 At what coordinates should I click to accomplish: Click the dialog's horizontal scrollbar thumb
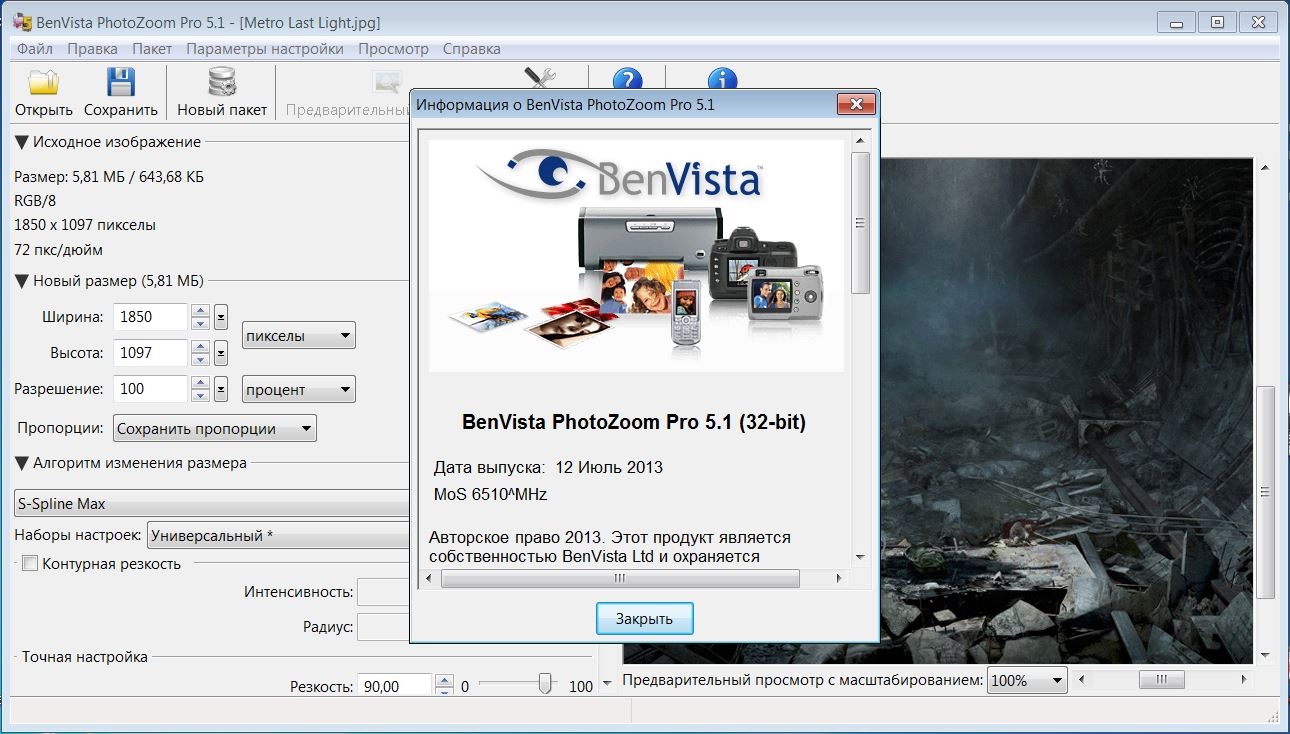click(x=620, y=578)
